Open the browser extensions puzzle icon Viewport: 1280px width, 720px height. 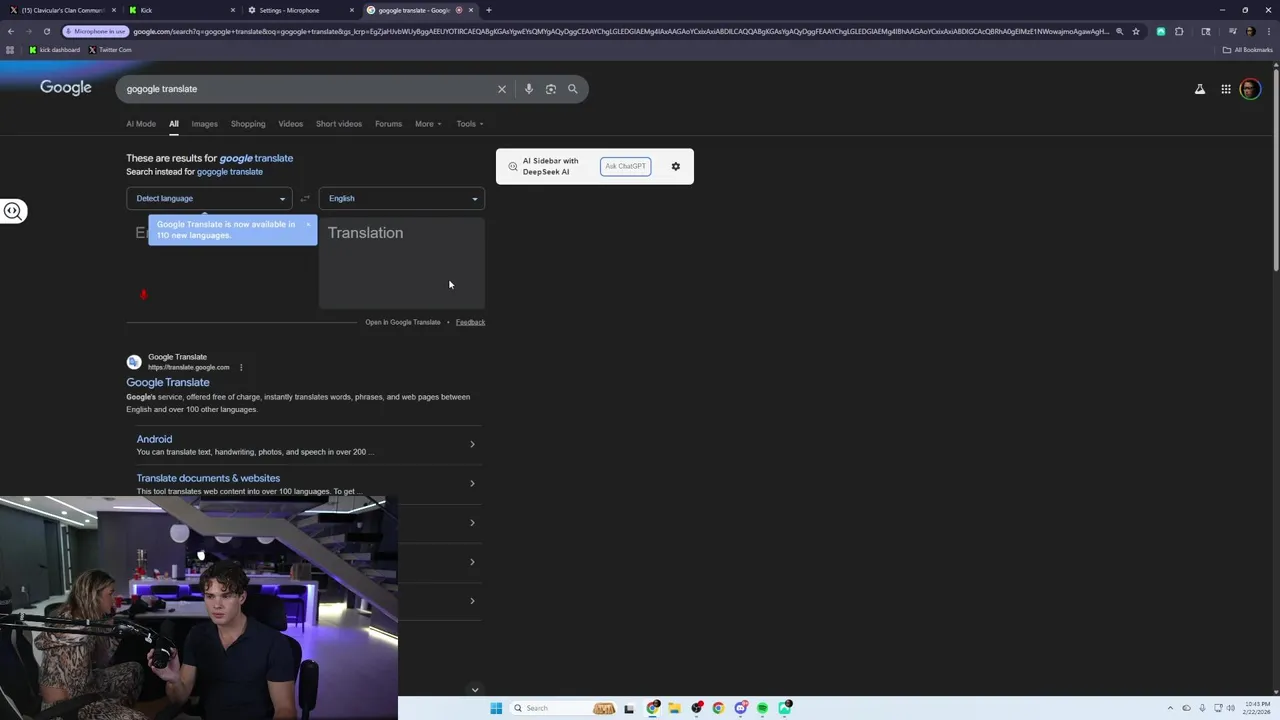coord(1179,31)
